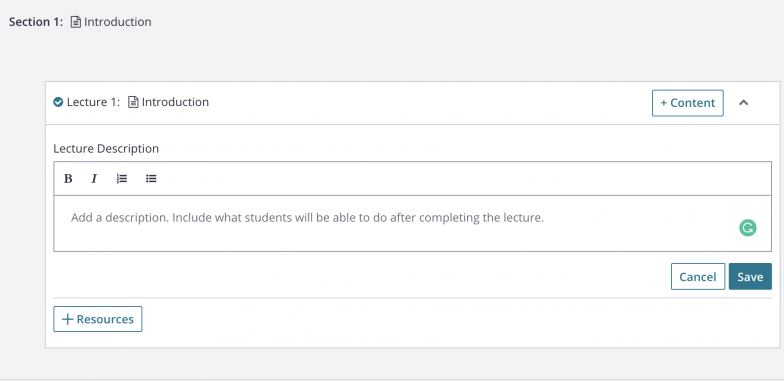
Task: Save the lecture description
Action: (x=750, y=276)
